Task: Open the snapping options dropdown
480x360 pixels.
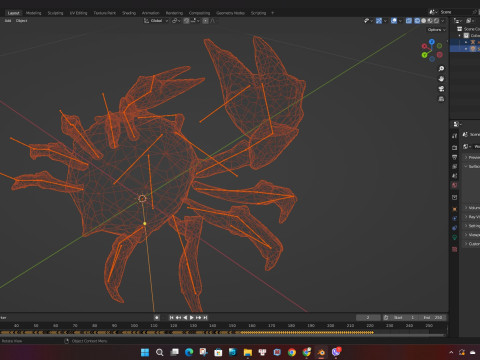Action: point(195,21)
